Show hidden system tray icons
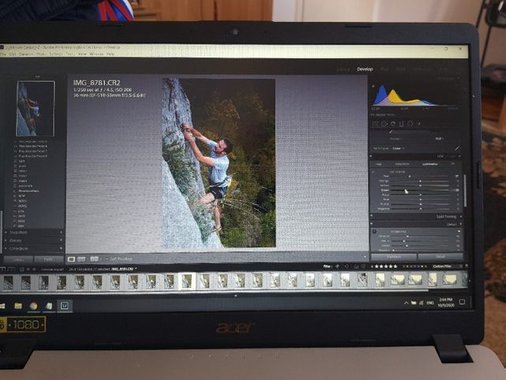506x380 pixels. click(x=406, y=303)
